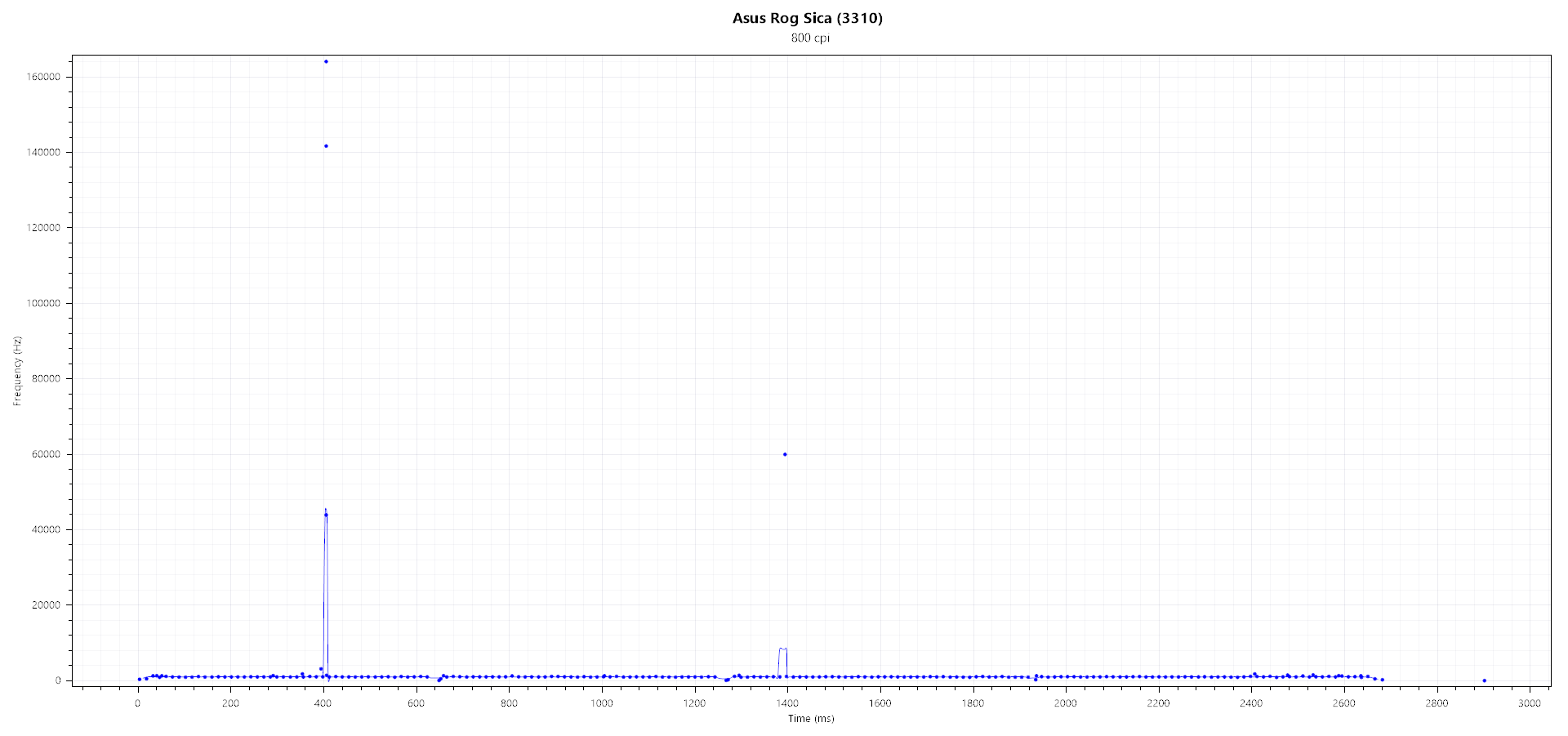Viewport: 1568px width, 736px height.
Task: Click the "2600" time tick label
Action: [1344, 703]
